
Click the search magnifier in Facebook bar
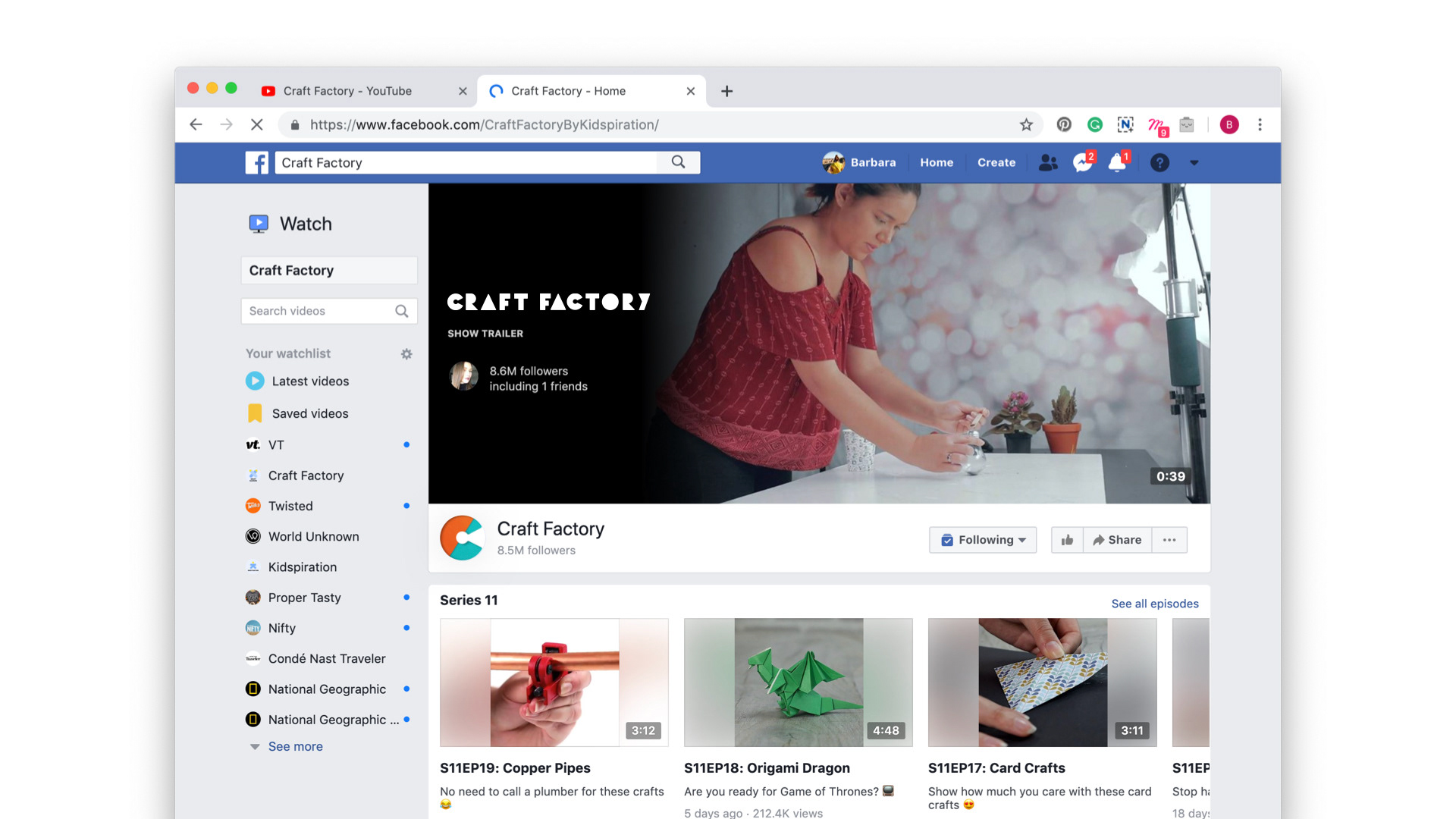point(679,162)
